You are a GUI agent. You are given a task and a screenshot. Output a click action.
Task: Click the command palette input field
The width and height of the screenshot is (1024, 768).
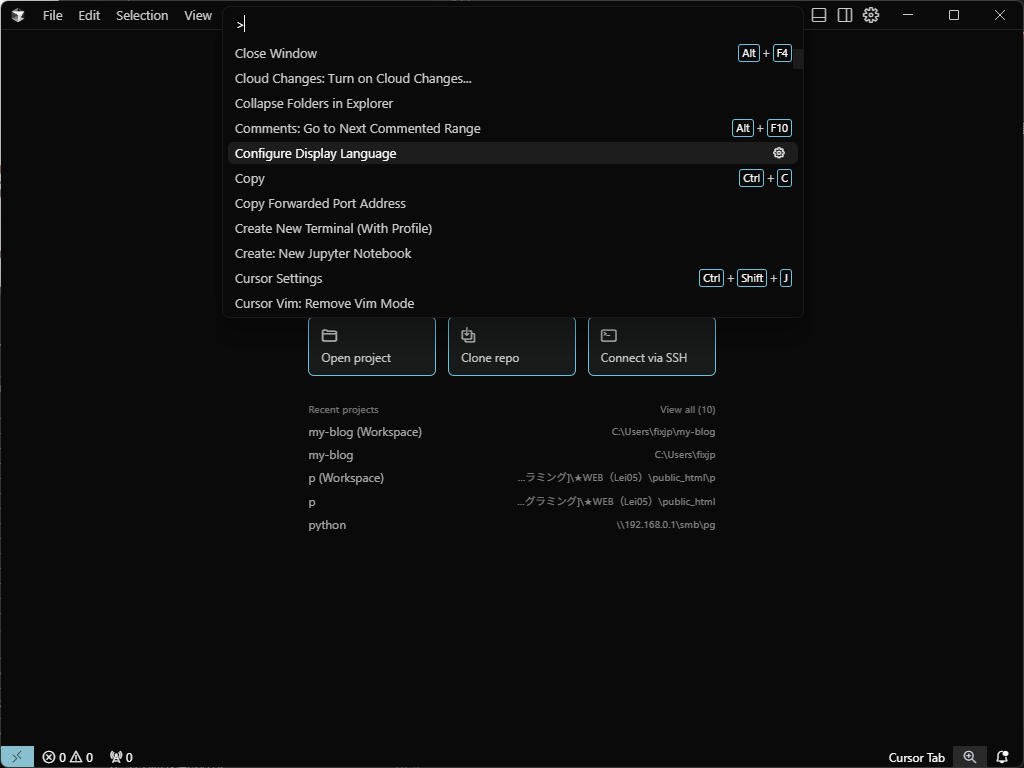click(512, 24)
